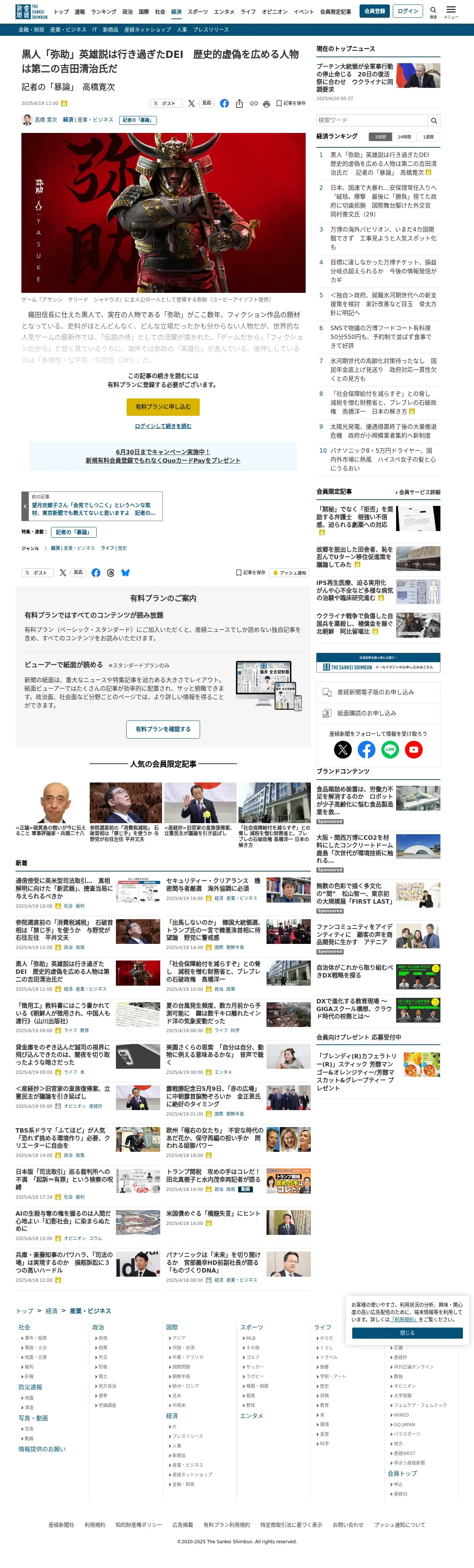
Task: Click the share/upload icon under headline
Action: pyautogui.click(x=239, y=103)
